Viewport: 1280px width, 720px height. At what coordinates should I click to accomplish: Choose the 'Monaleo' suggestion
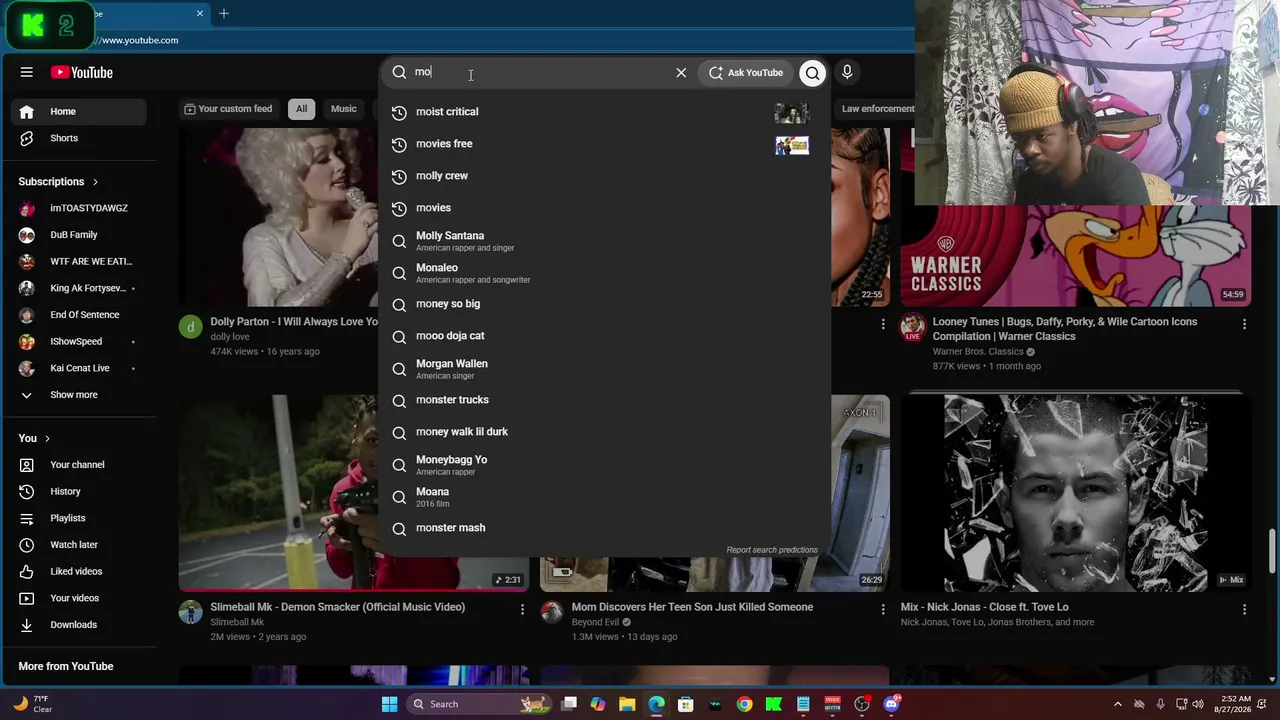click(x=604, y=273)
